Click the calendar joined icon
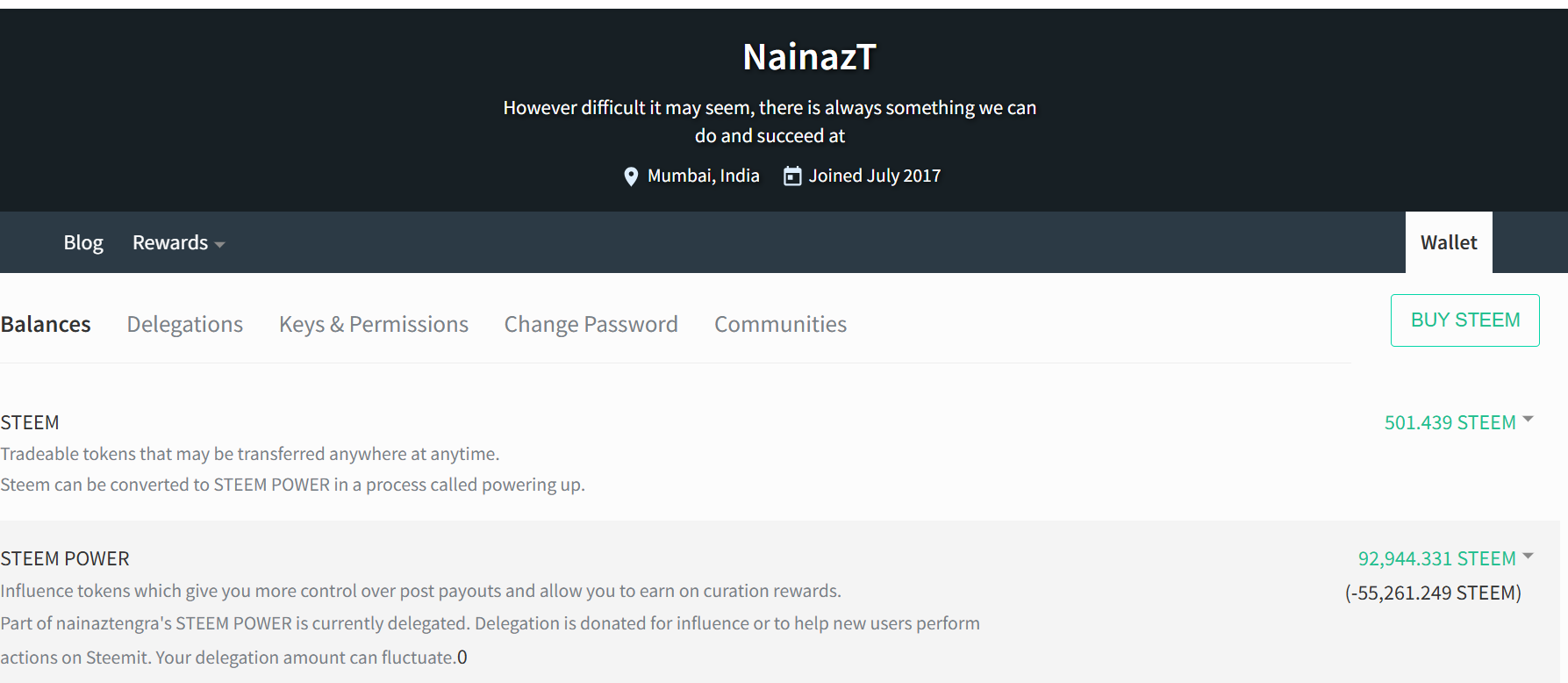 tap(792, 176)
